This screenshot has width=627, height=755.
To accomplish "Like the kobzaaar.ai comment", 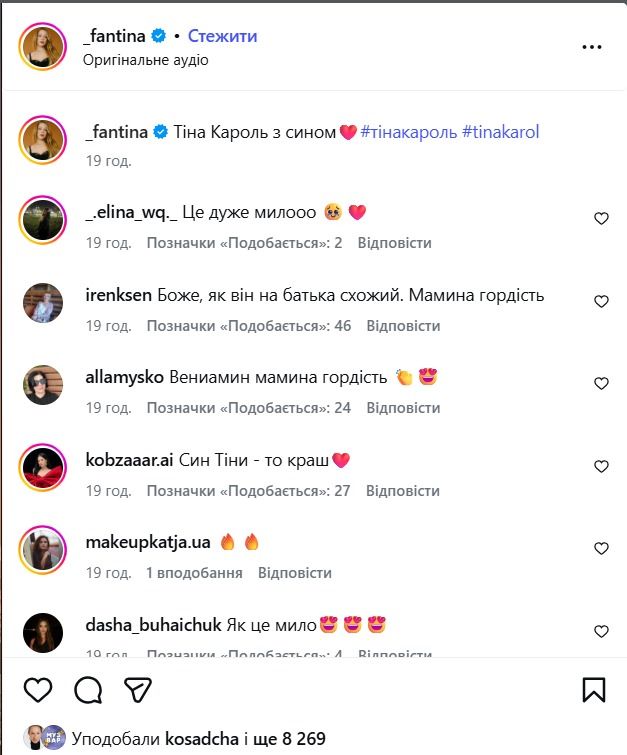I will [x=601, y=467].
